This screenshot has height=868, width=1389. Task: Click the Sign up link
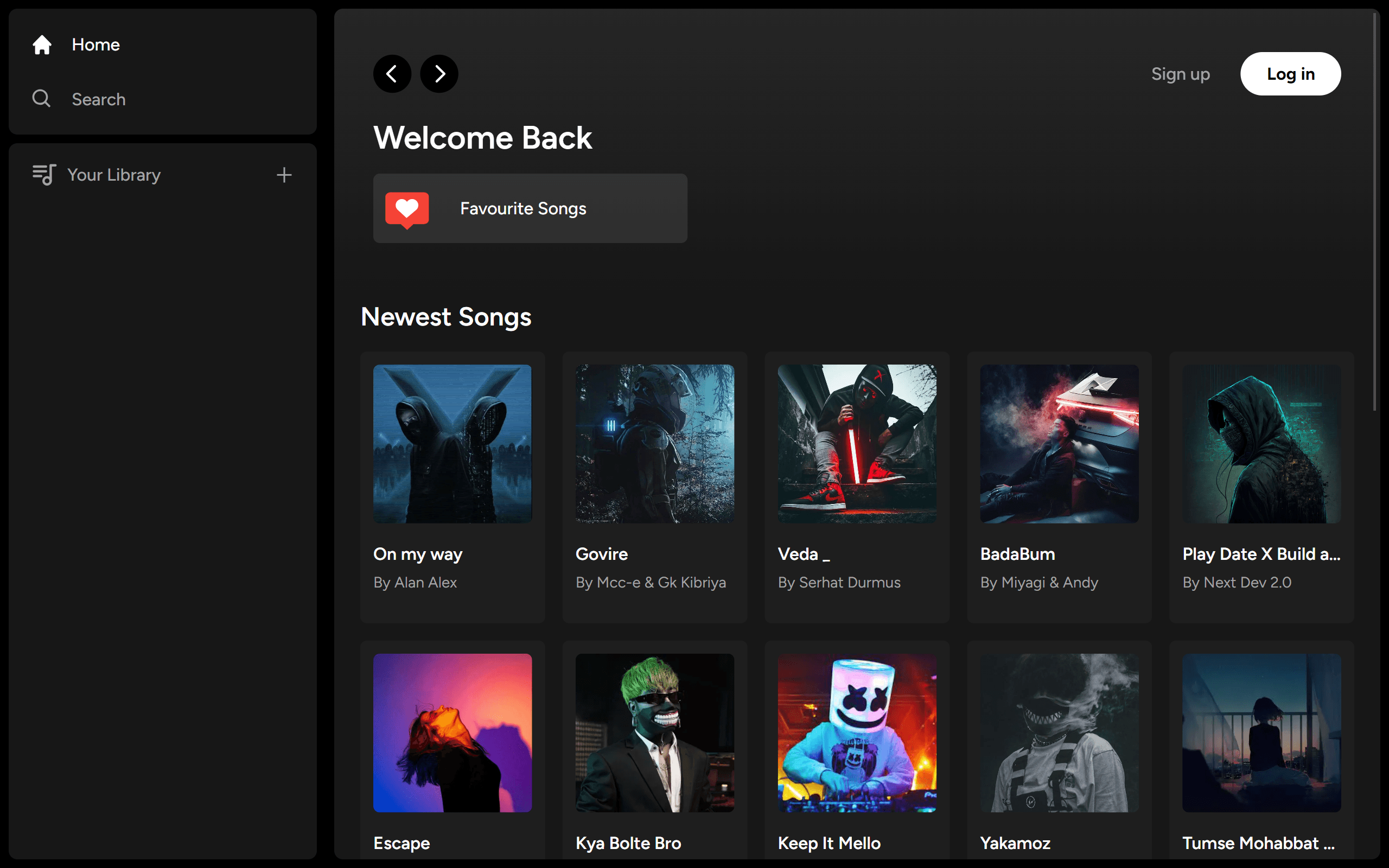pos(1181,74)
